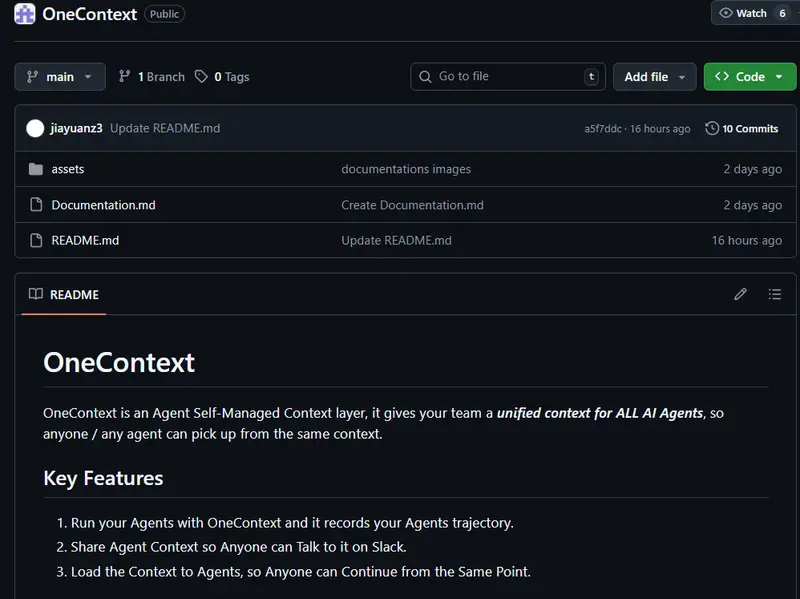
Task: Click the OneContext repository avatar icon
Action: point(25,14)
